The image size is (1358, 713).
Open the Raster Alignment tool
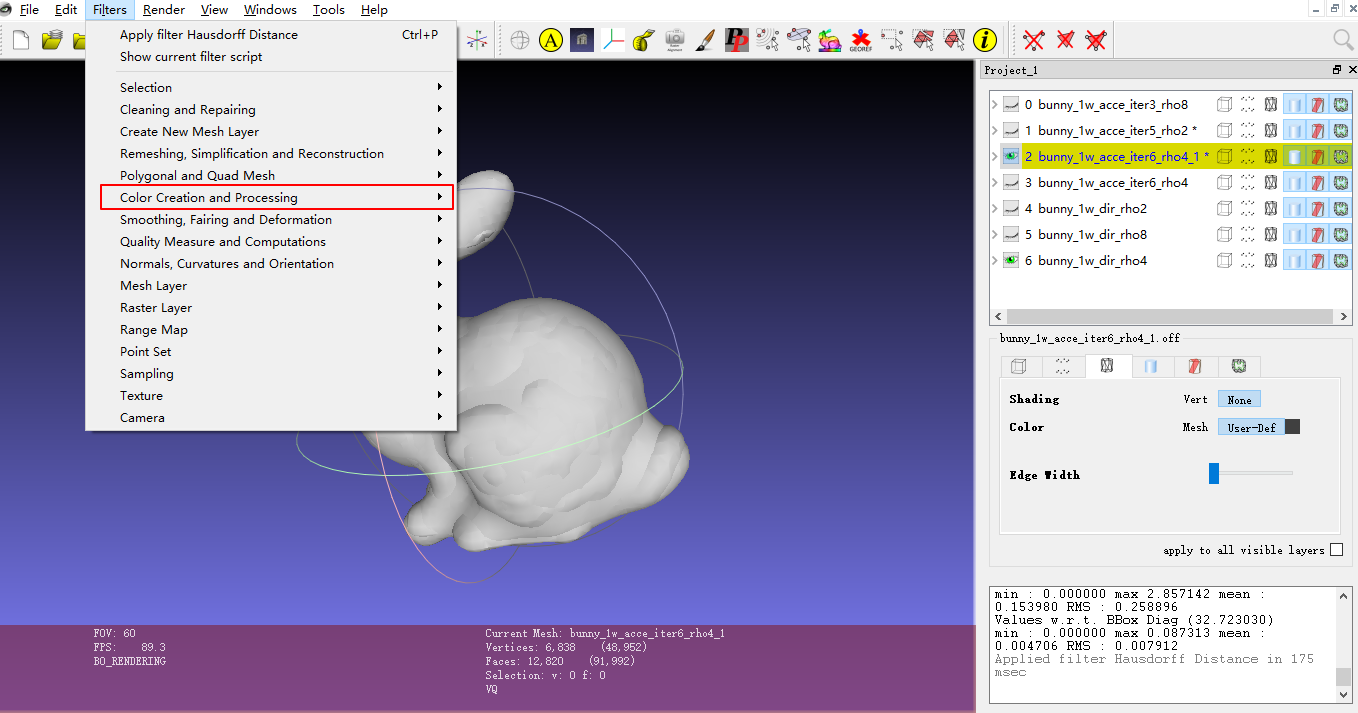click(676, 40)
